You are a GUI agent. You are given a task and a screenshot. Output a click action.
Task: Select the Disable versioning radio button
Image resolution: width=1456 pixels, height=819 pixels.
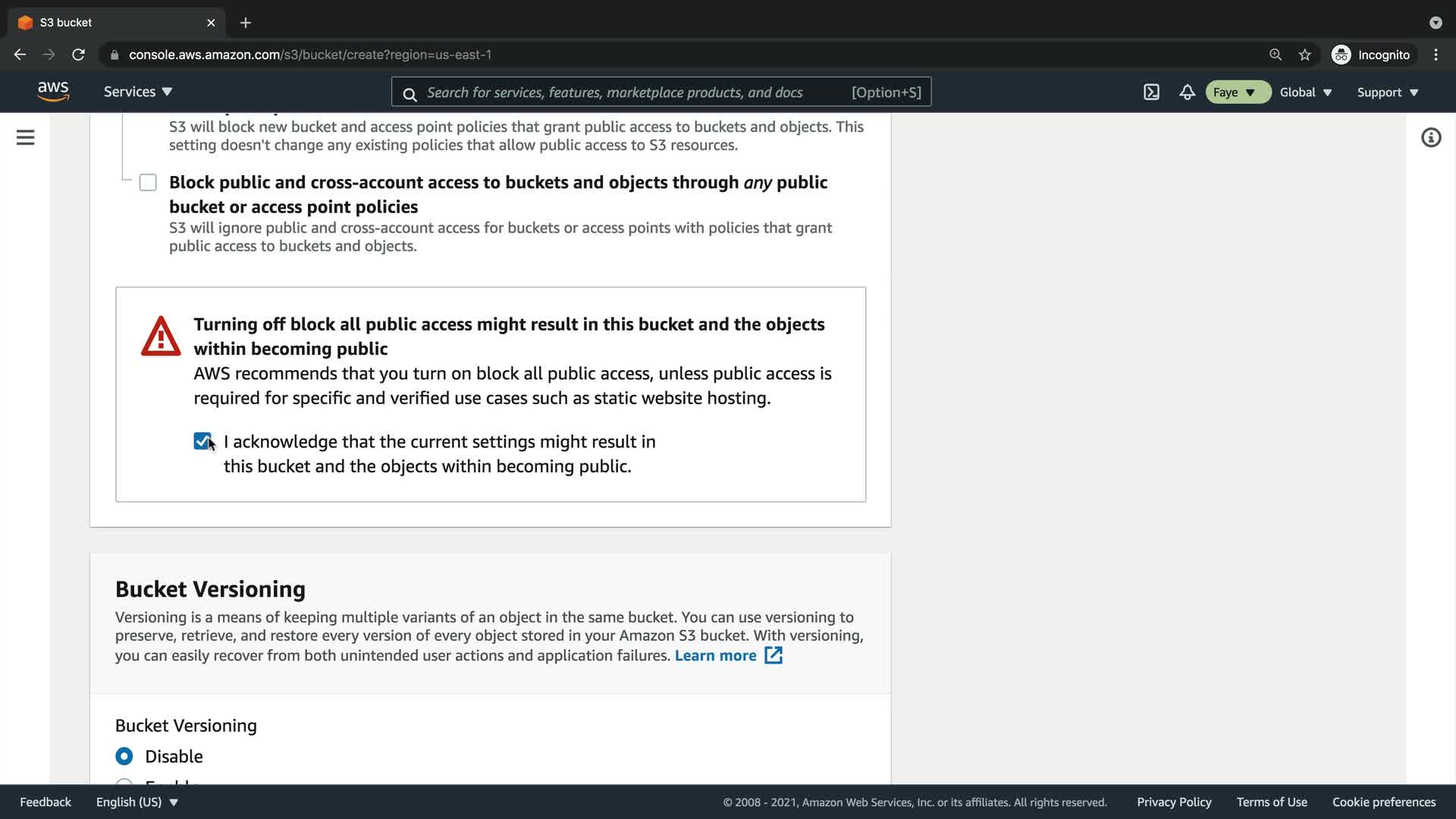coord(124,756)
